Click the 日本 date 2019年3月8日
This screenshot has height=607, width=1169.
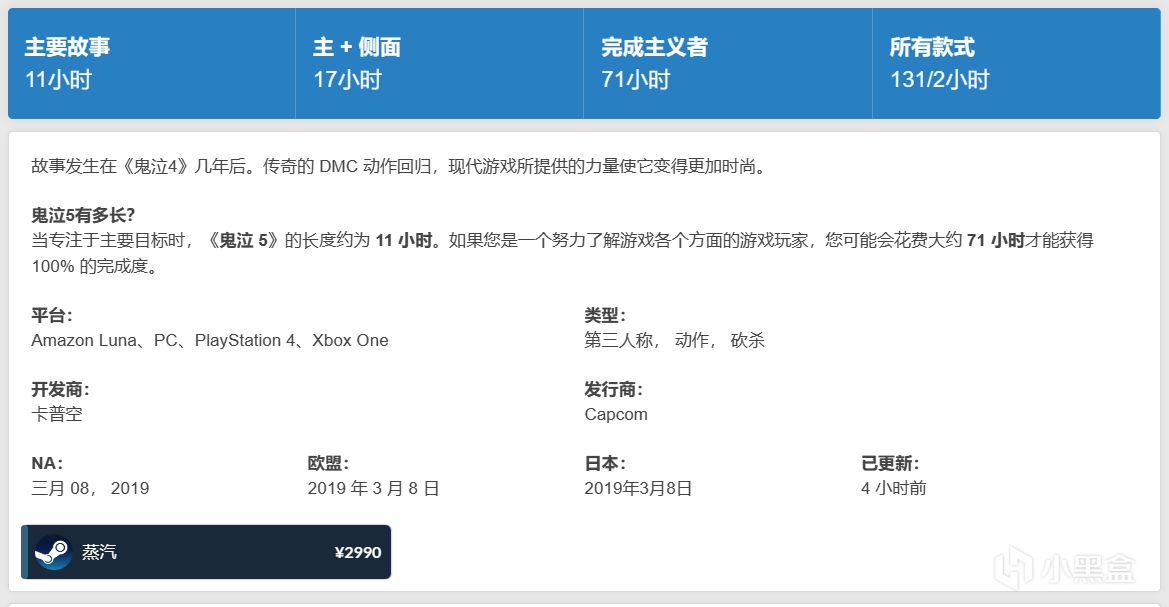click(638, 488)
